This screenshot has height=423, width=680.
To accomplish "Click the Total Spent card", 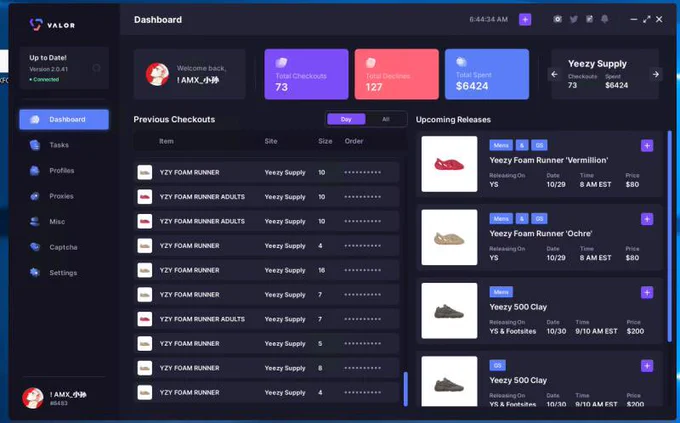I will pos(487,74).
